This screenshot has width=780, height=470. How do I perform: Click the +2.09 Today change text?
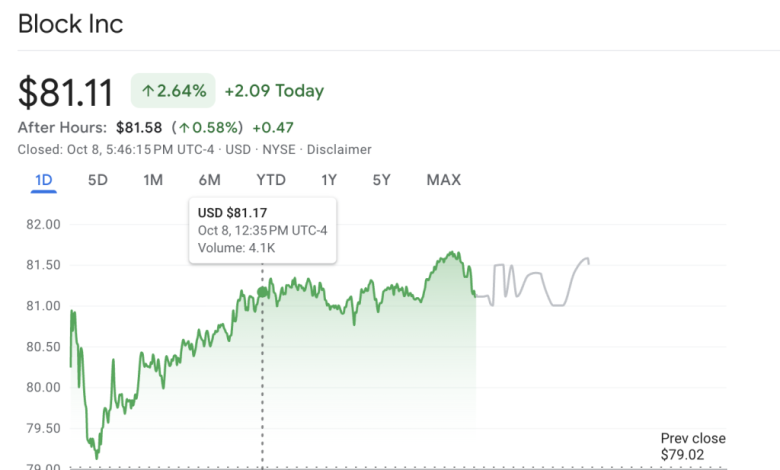[x=274, y=91]
